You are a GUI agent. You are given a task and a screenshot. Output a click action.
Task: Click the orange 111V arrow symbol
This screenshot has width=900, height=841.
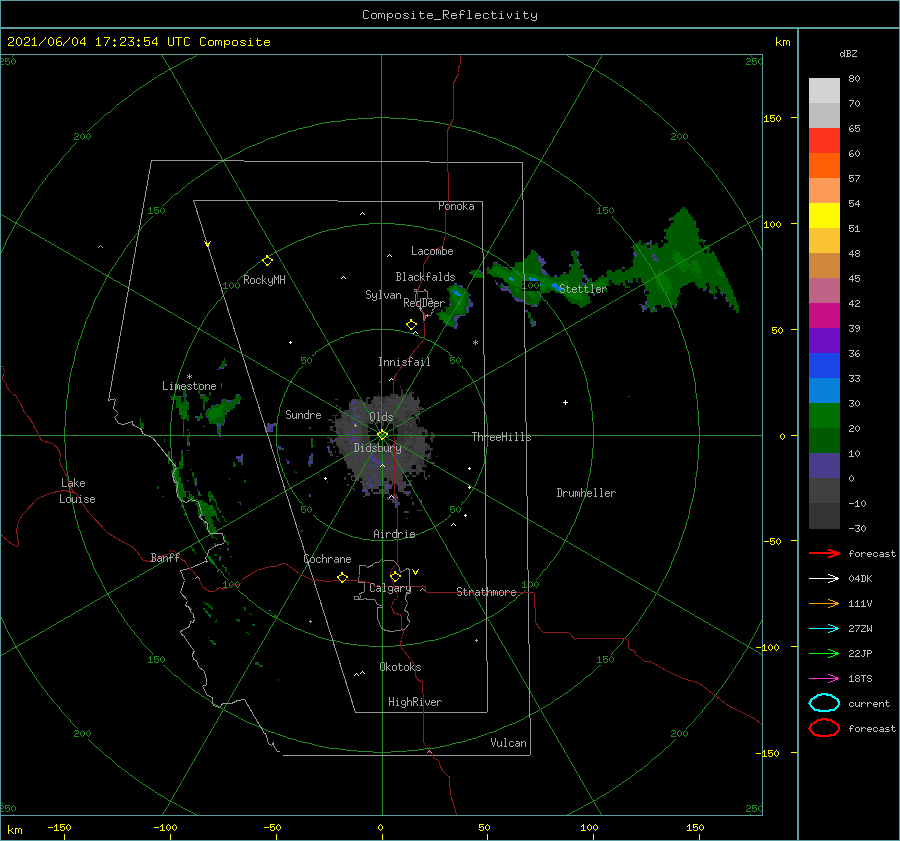point(824,603)
